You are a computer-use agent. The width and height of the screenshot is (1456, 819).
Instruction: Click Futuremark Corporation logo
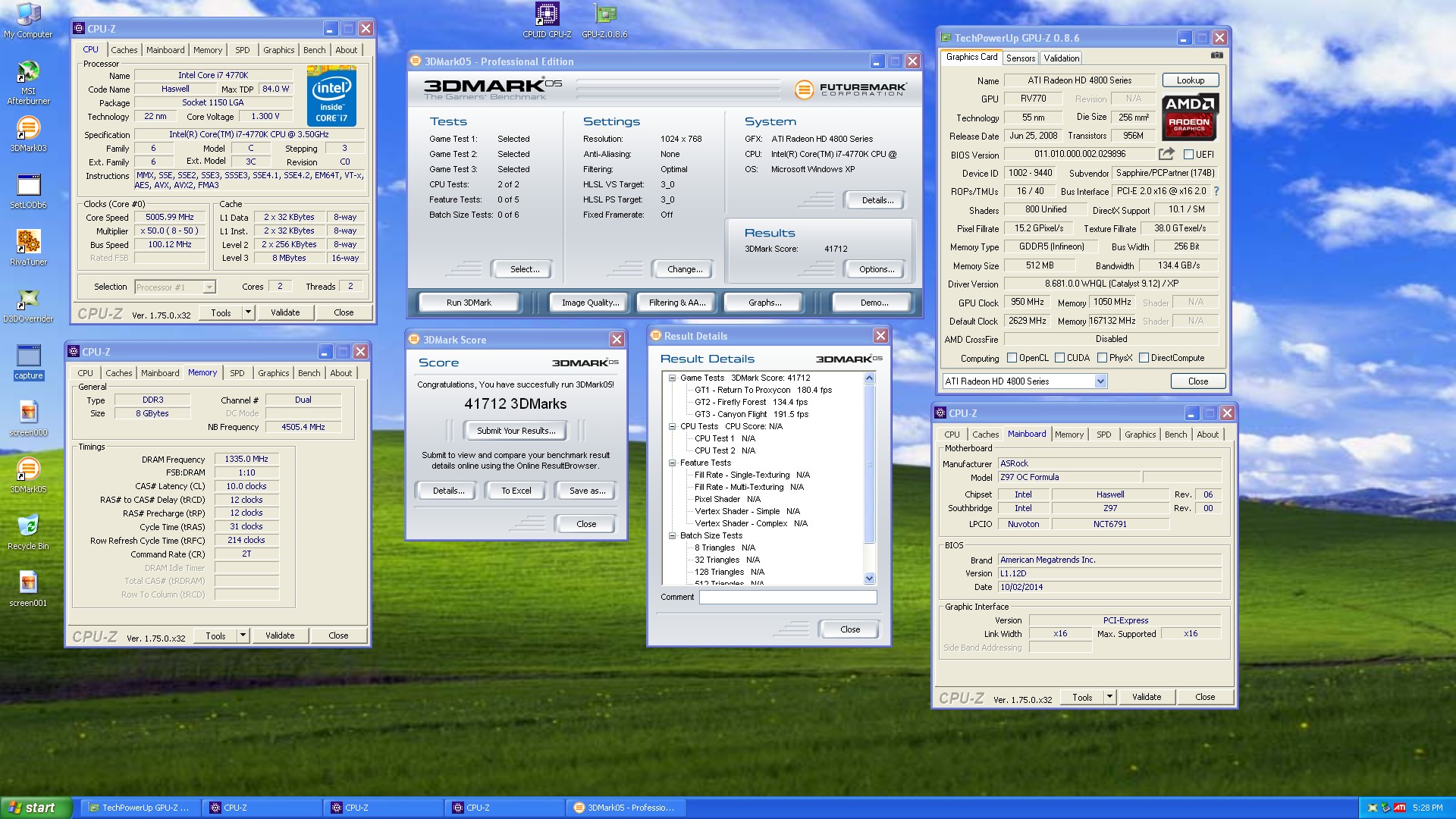tap(850, 89)
